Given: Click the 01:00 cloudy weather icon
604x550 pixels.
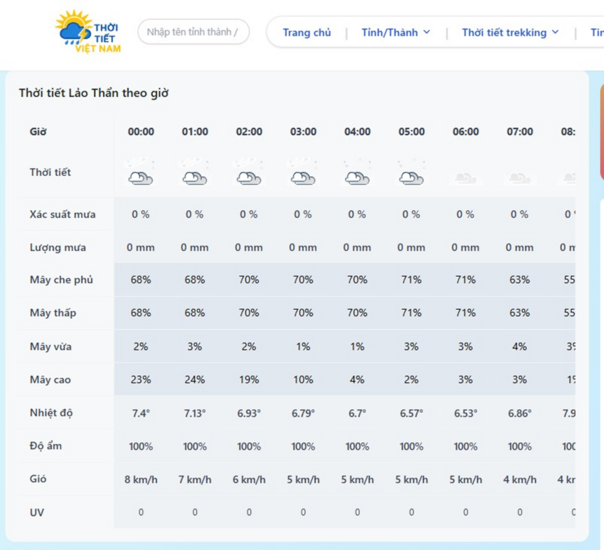Looking at the screenshot, I should pos(195,177).
